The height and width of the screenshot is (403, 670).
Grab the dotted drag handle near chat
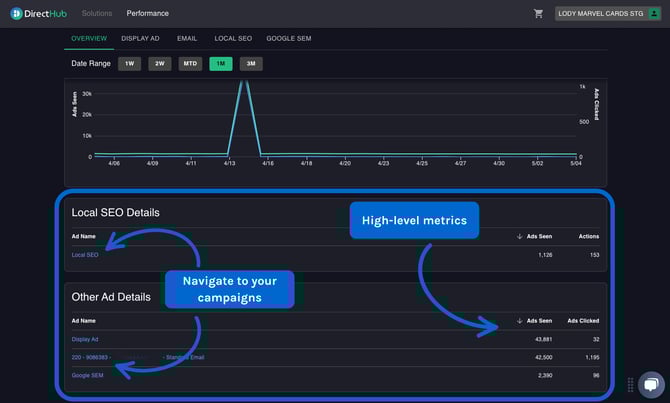(x=631, y=385)
